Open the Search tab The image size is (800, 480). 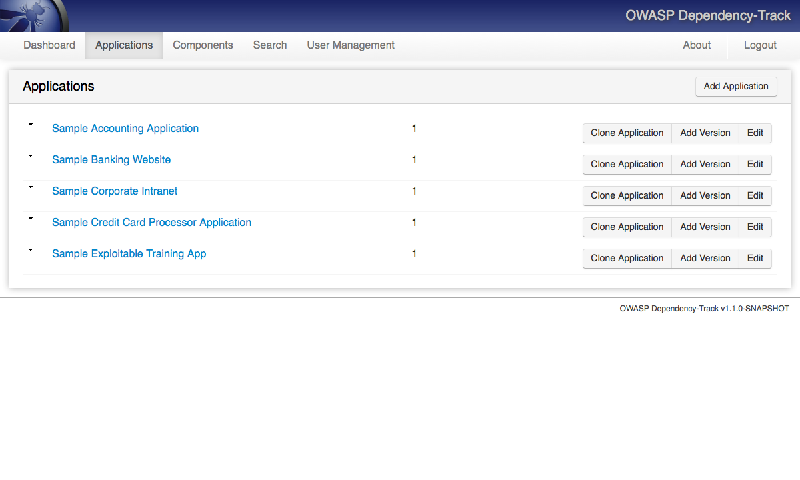coord(270,45)
